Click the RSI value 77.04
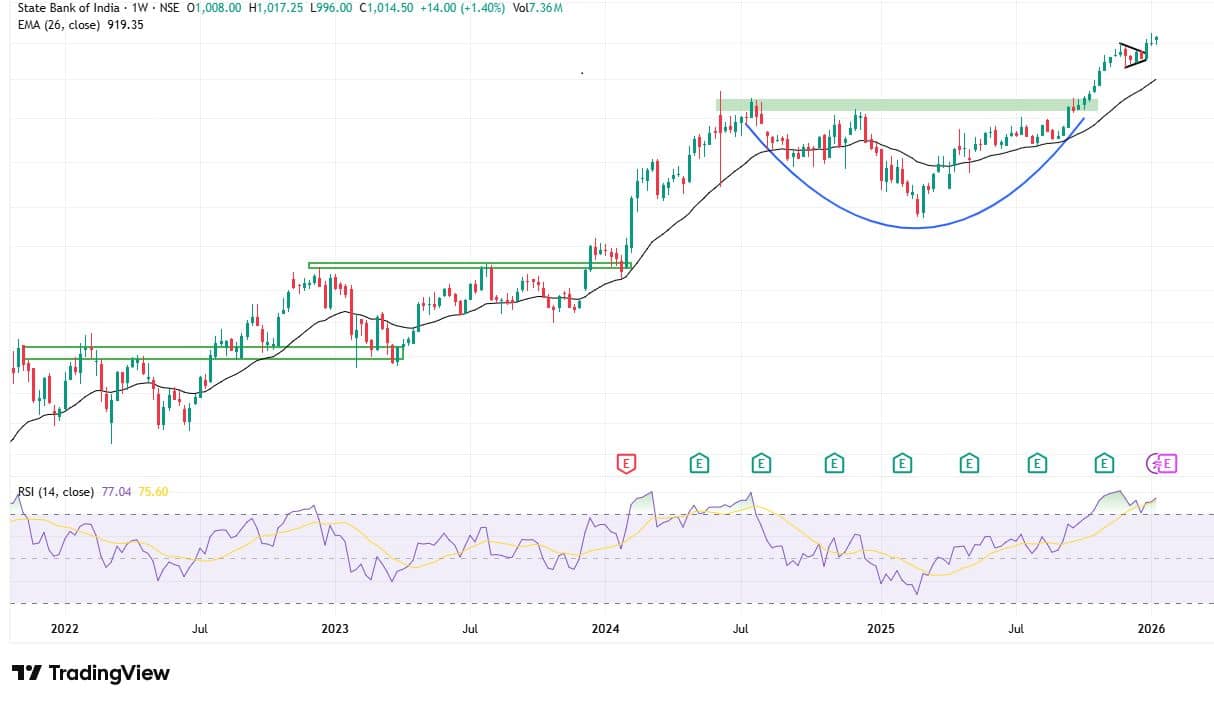 point(116,492)
